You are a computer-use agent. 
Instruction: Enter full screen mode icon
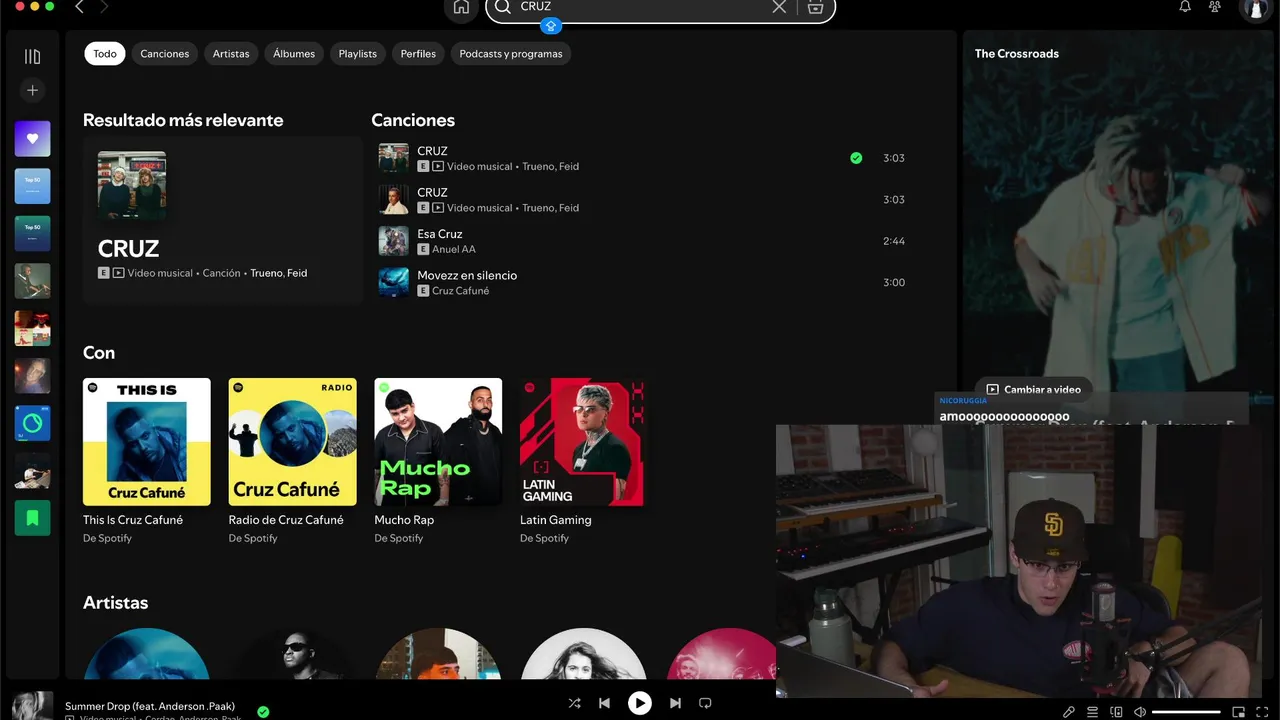[1261, 712]
